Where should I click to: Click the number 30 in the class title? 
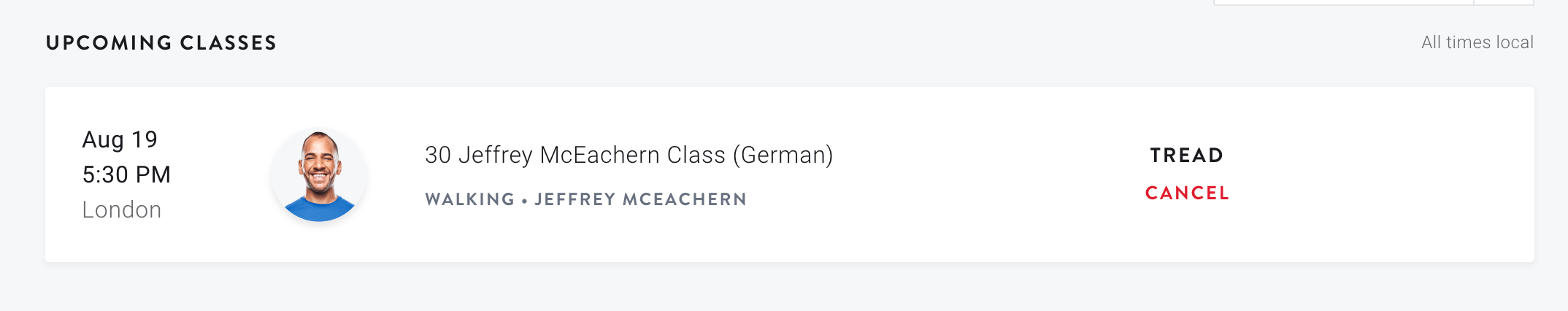(438, 155)
